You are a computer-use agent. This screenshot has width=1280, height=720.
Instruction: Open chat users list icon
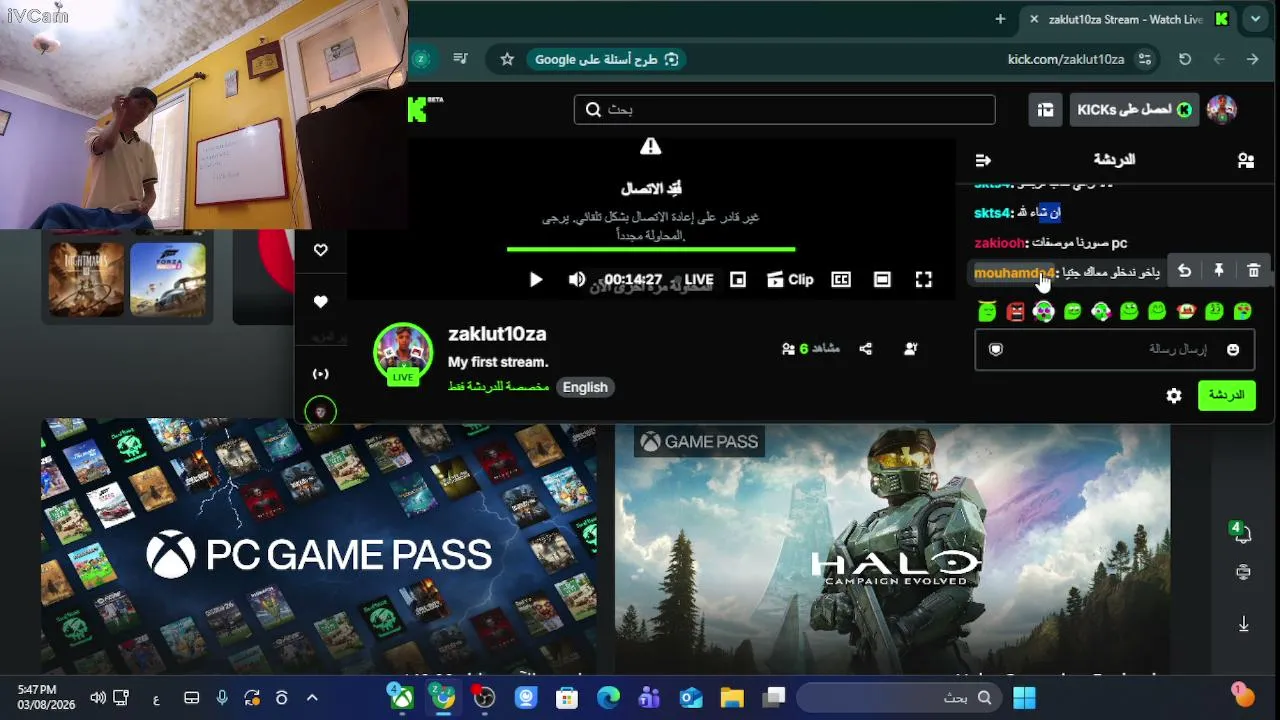point(1246,160)
